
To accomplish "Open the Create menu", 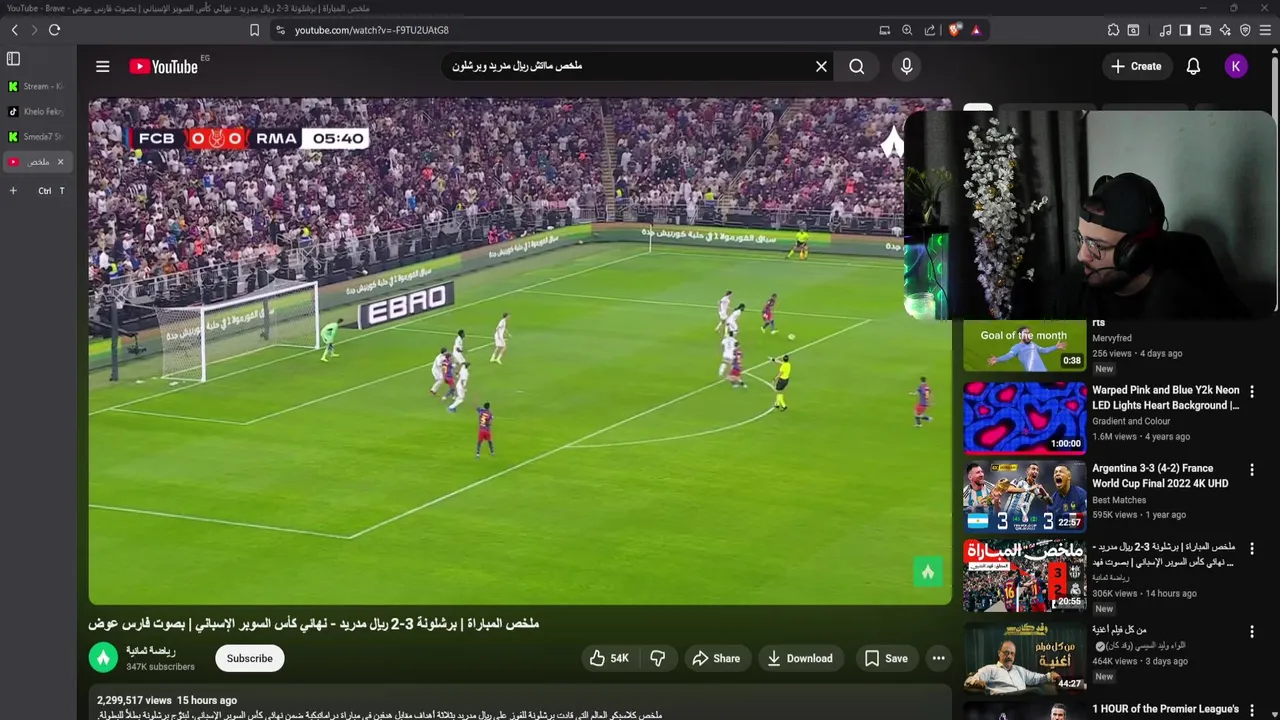I will tap(1136, 66).
